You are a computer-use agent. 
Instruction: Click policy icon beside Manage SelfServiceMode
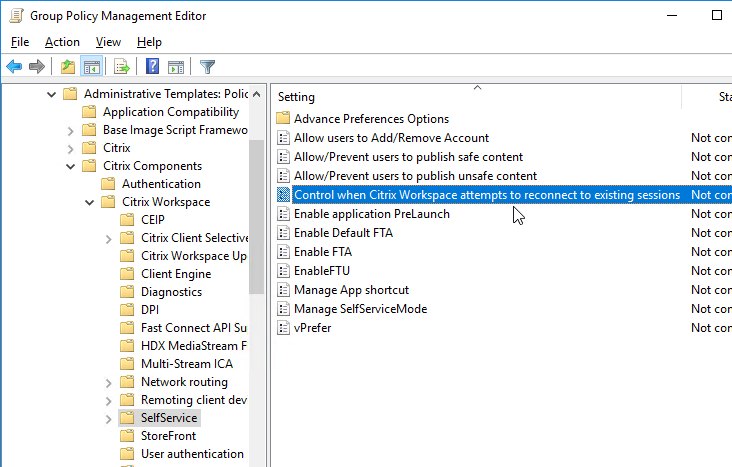point(283,309)
